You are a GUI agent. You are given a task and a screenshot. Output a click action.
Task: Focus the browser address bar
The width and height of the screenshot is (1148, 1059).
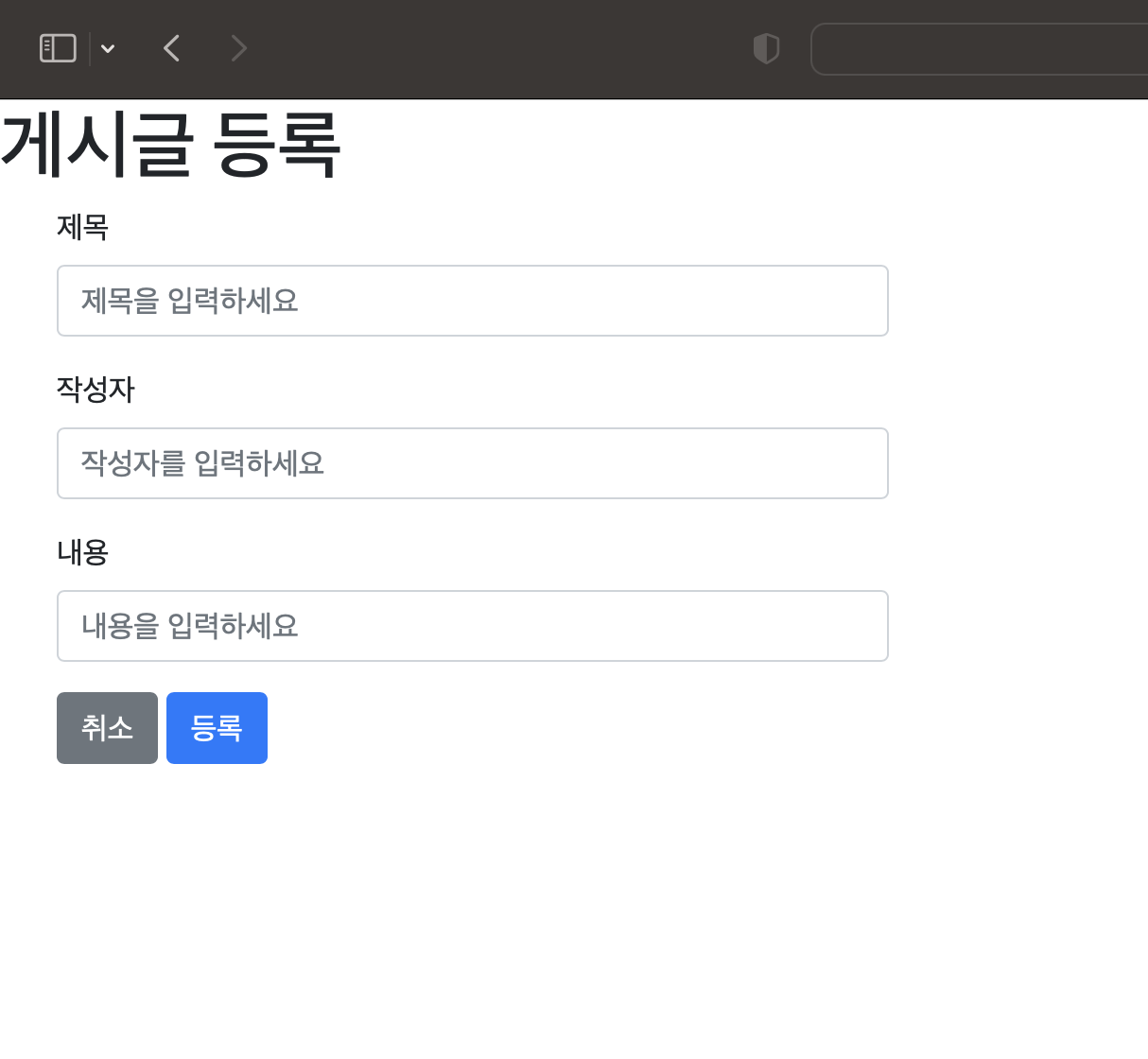[x=980, y=49]
